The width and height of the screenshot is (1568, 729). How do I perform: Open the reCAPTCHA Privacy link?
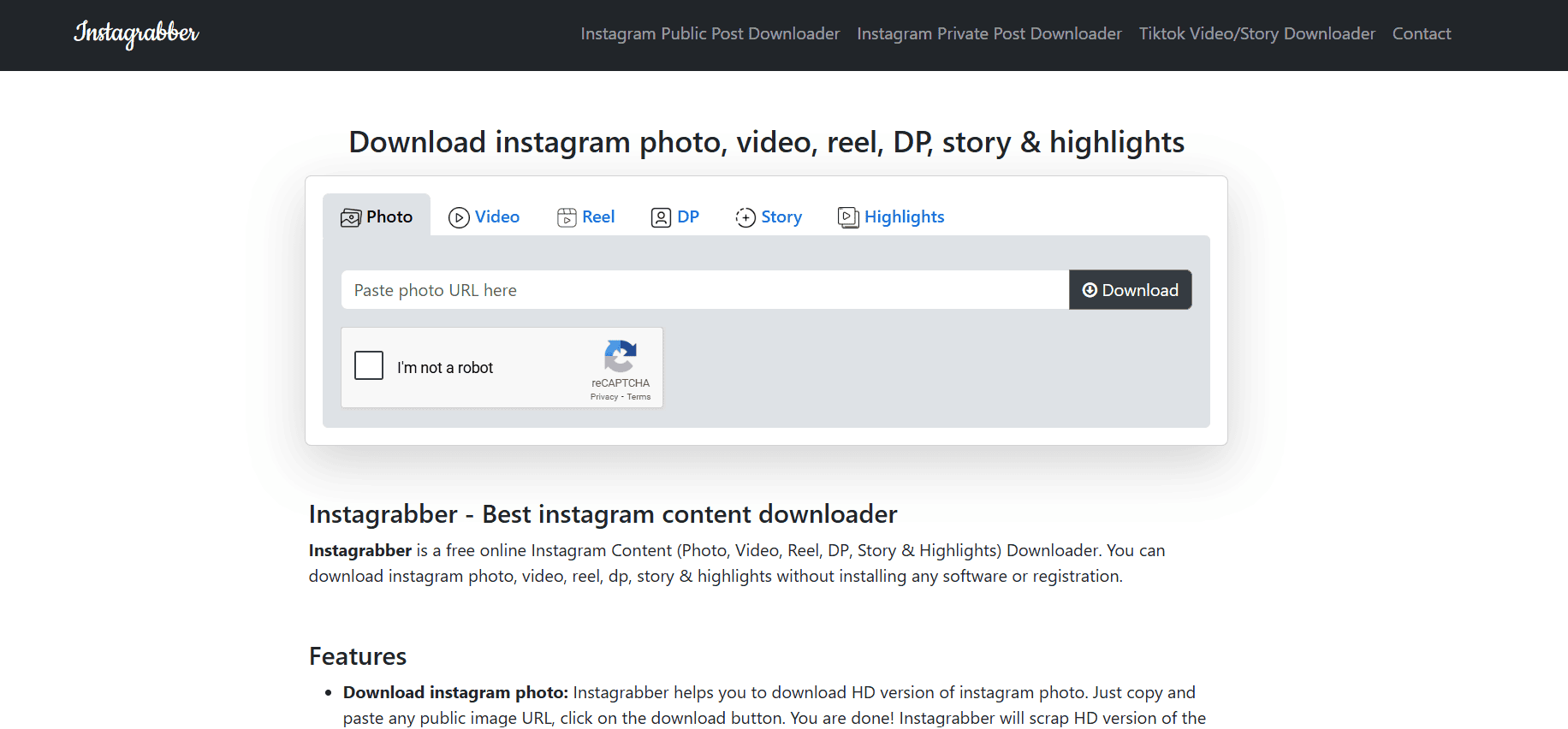tap(603, 397)
